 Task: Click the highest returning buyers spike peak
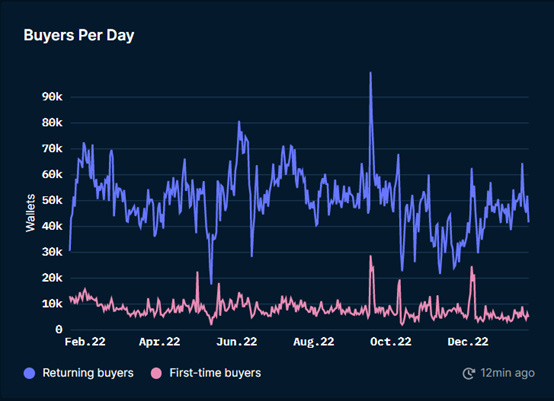tap(370, 73)
